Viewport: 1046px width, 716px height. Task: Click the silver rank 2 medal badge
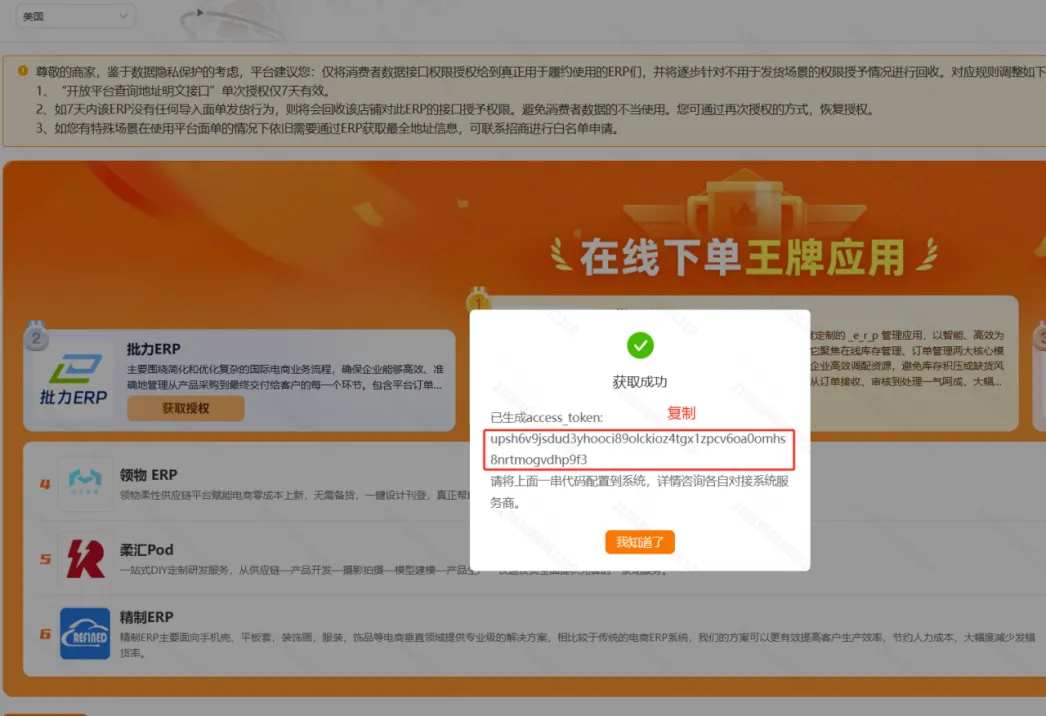pyautogui.click(x=36, y=339)
